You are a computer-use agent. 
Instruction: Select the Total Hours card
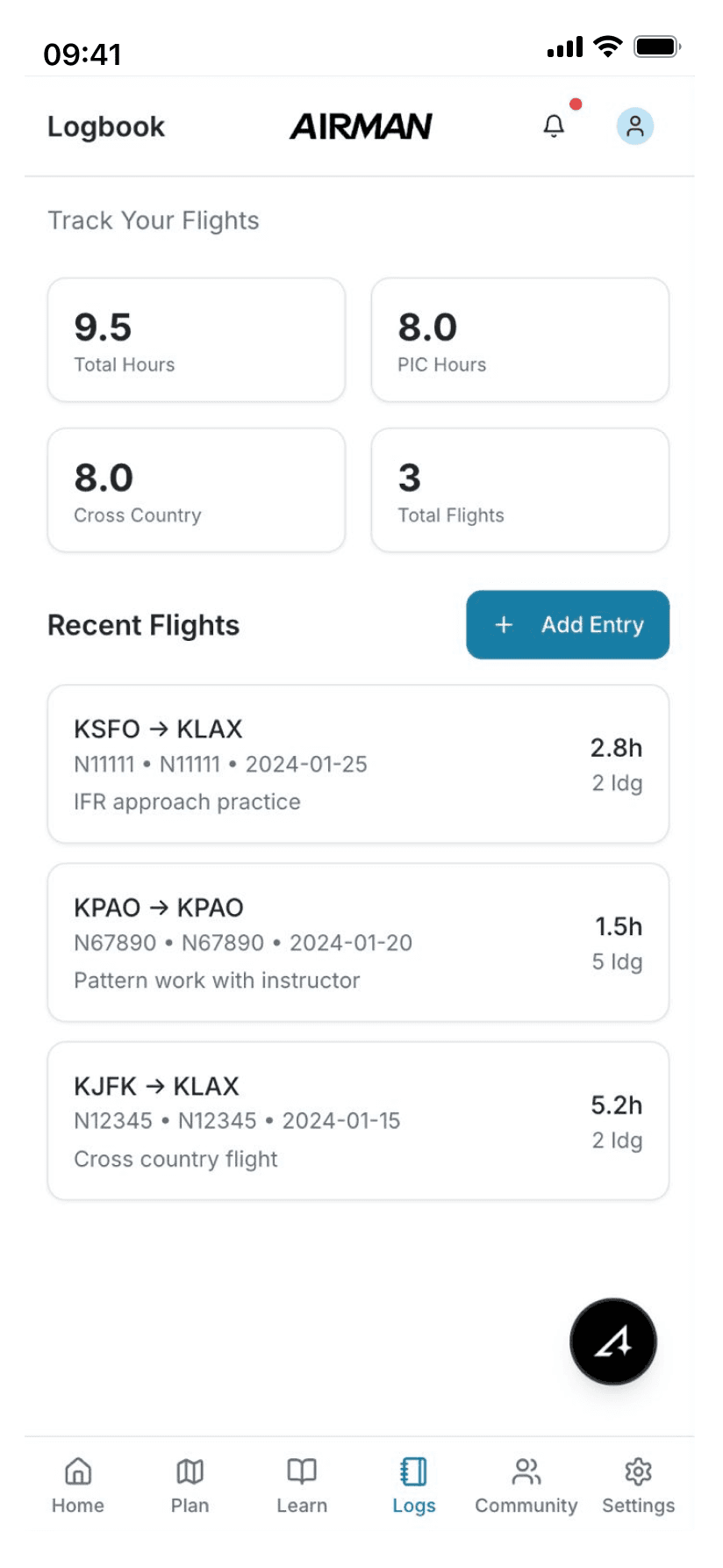coord(197,340)
